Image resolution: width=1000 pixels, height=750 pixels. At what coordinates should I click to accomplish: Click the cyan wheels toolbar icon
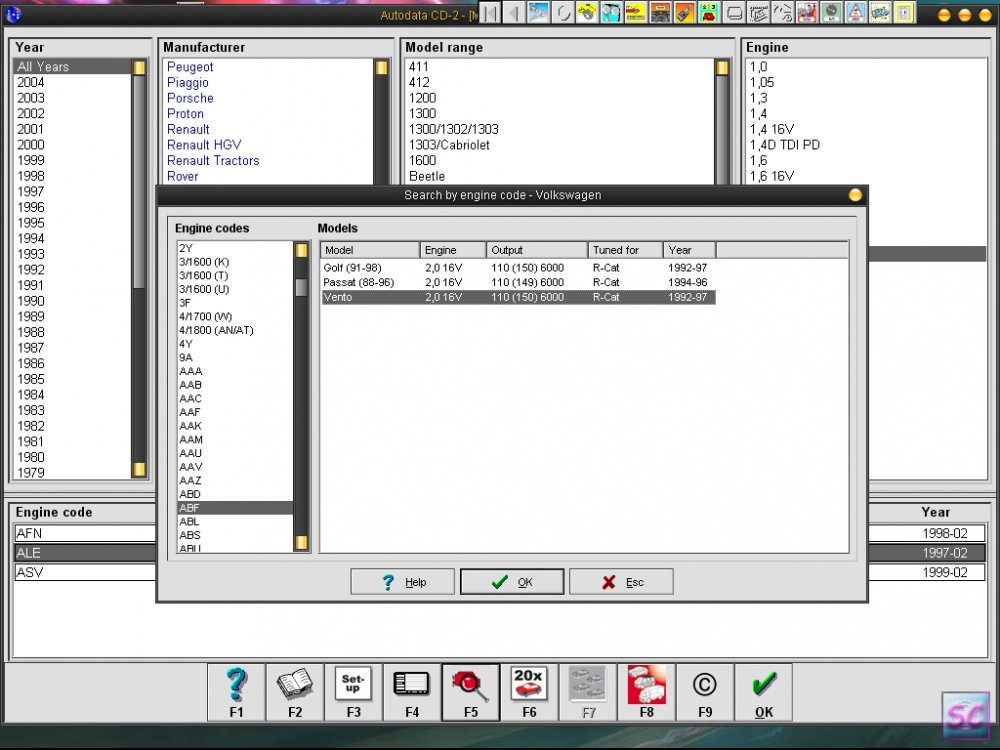coord(611,12)
